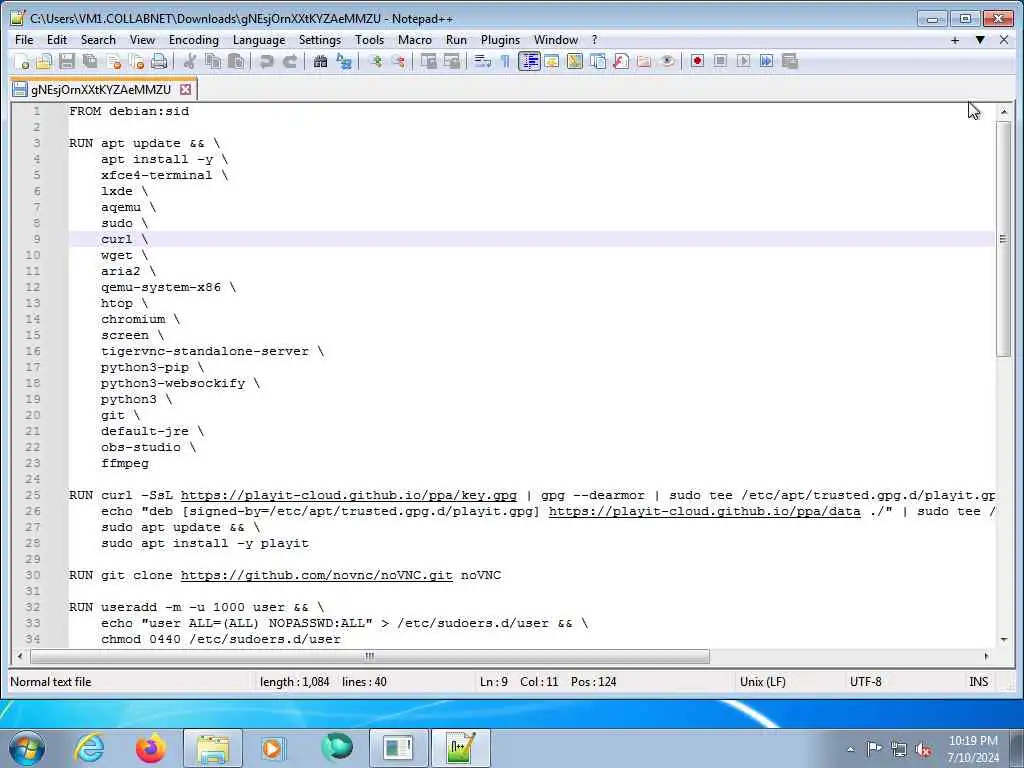Open Folder as Workspace icon
Image resolution: width=1024 pixels, height=768 pixels.
click(644, 61)
